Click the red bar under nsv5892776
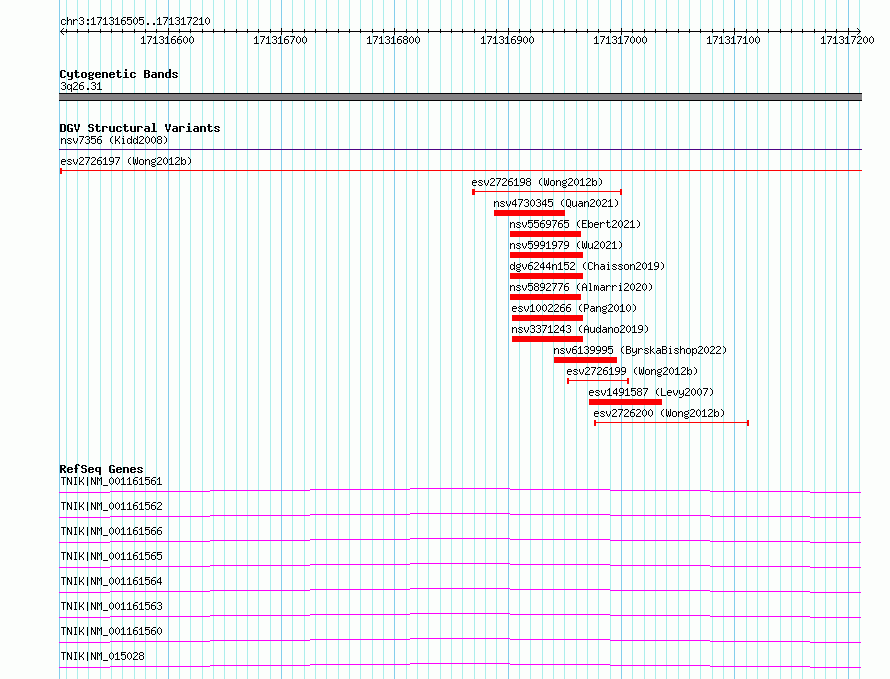This screenshot has width=890, height=679. [545, 297]
